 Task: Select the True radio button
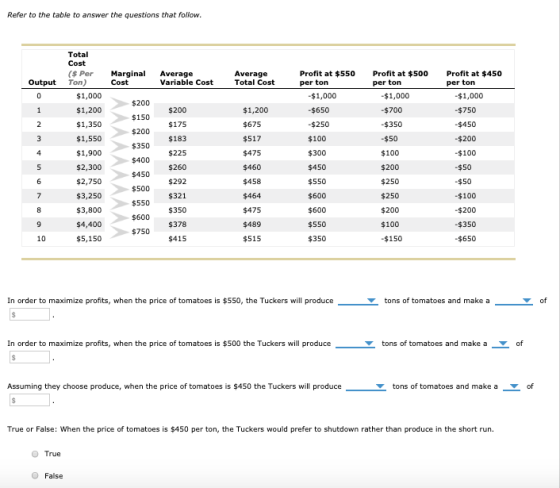(x=35, y=454)
